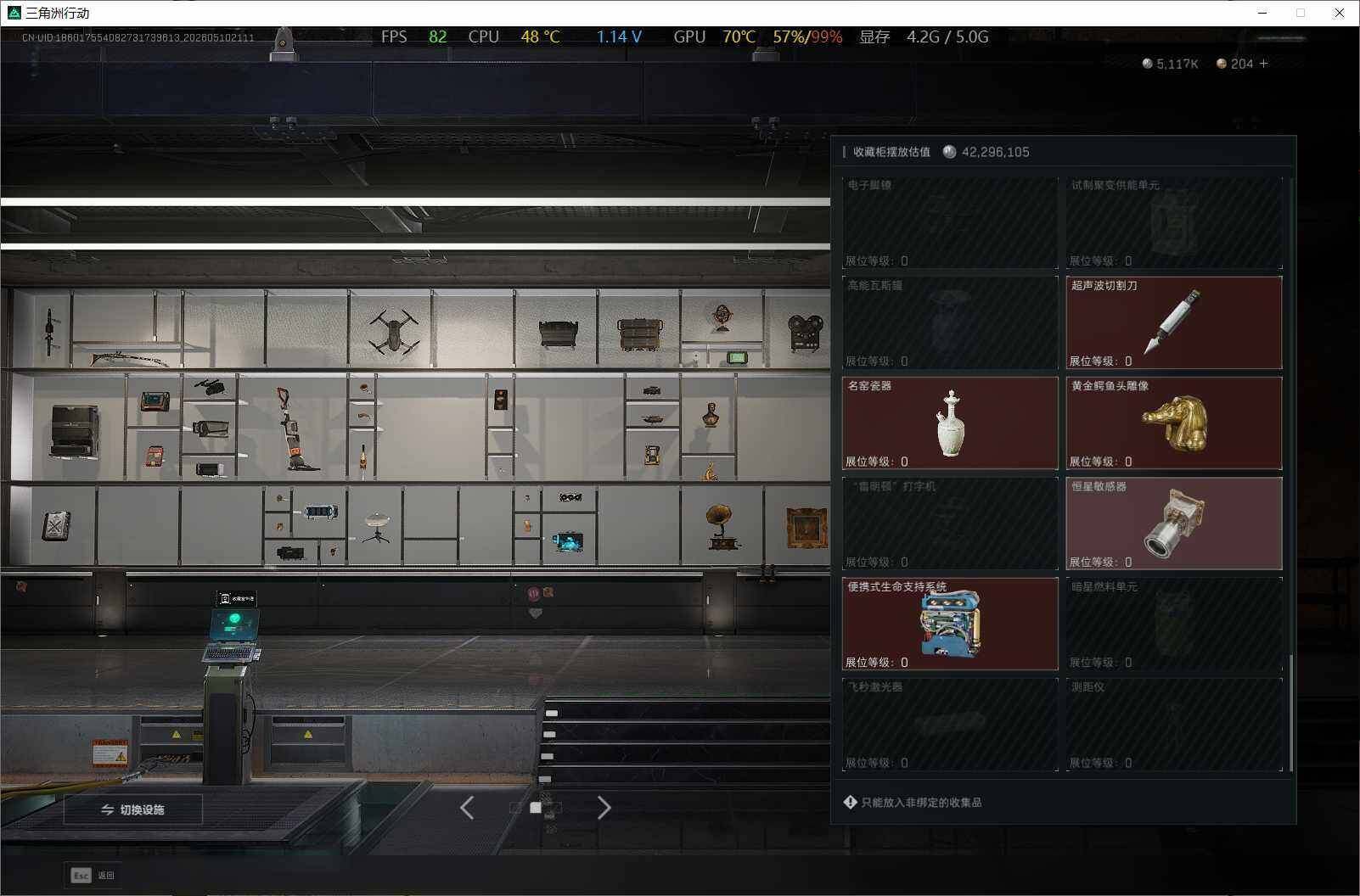Click the greyed 试制聚变供能单元 slot
The image size is (1360, 896).
pyautogui.click(x=1174, y=222)
